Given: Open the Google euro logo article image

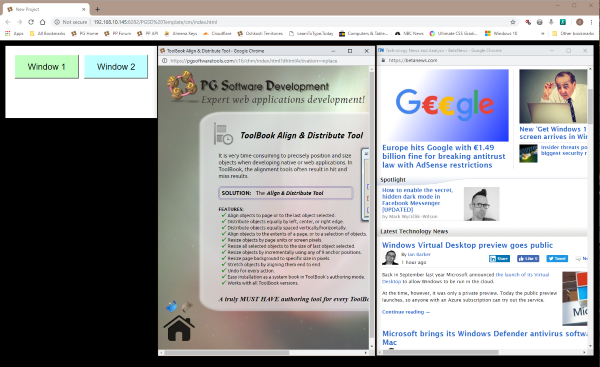Looking at the screenshot, I should click(445, 105).
